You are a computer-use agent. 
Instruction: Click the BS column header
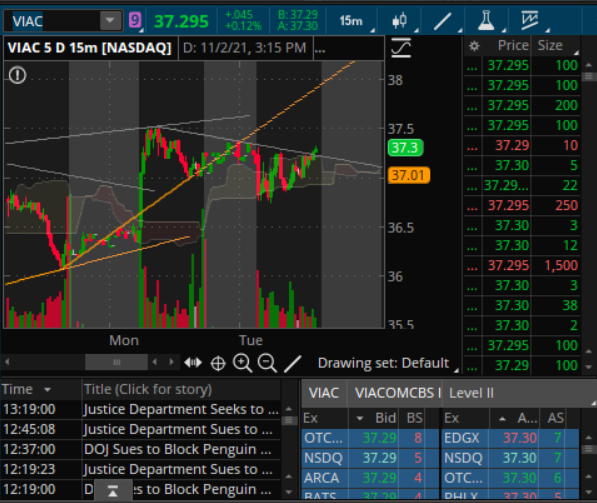click(x=415, y=418)
